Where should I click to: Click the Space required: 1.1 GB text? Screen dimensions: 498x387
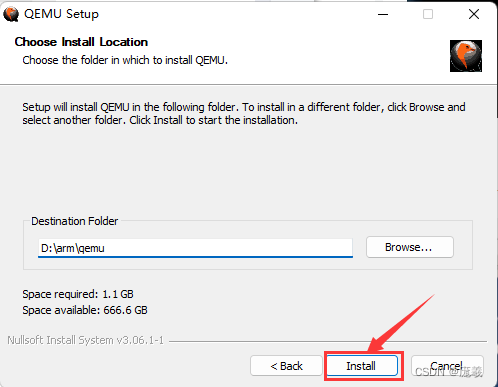tap(78, 294)
